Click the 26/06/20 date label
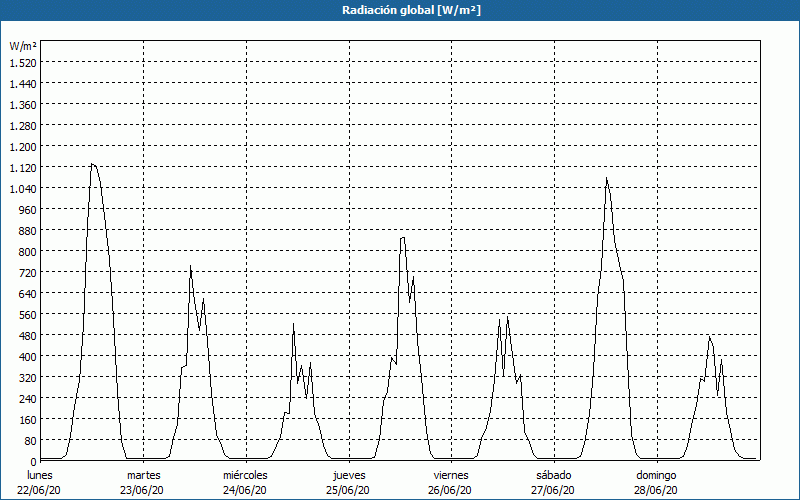 coord(450,490)
